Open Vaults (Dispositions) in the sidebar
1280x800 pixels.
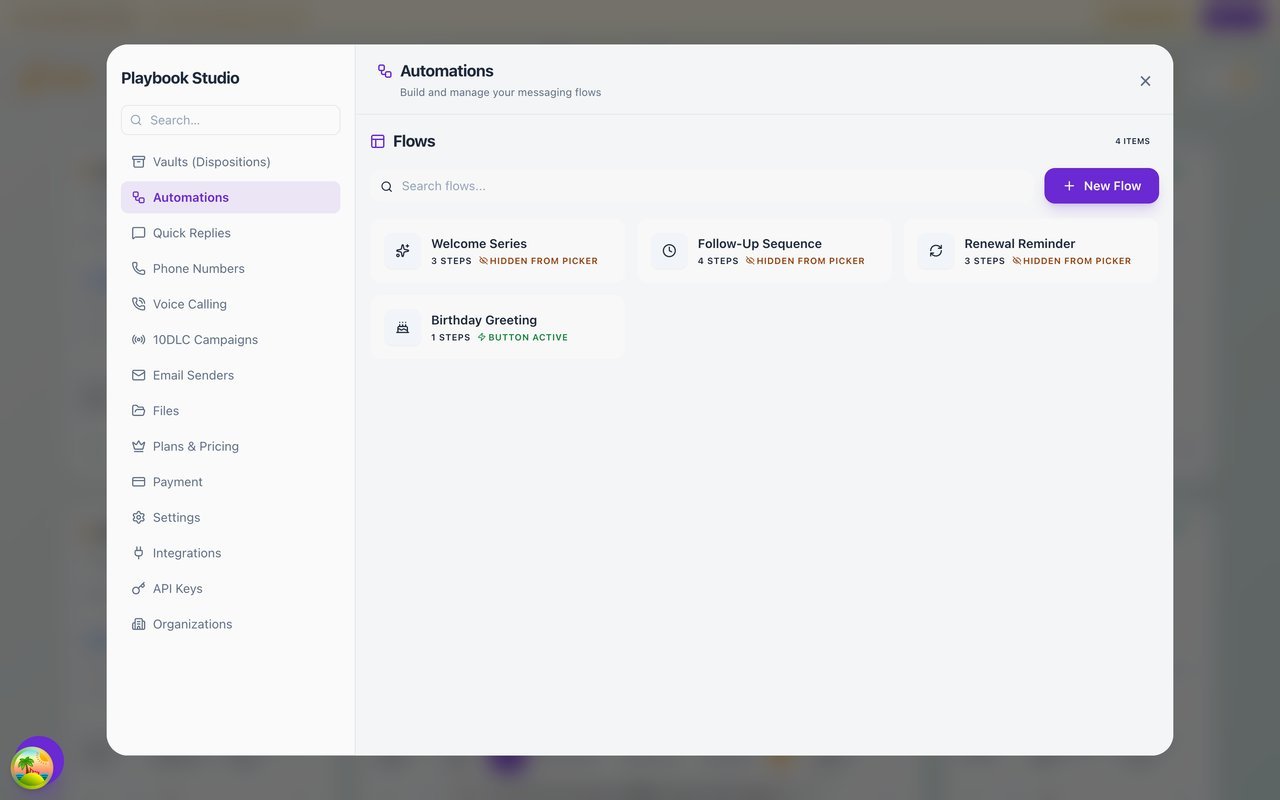click(x=230, y=162)
